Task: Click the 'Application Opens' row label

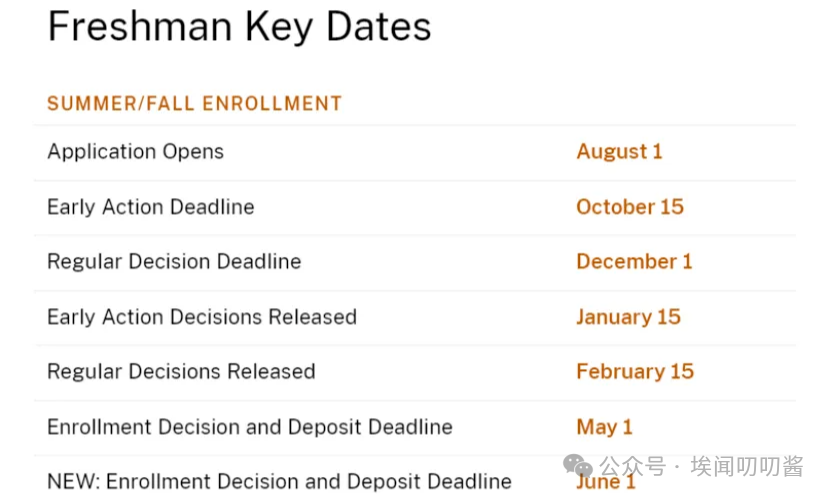Action: 135,152
